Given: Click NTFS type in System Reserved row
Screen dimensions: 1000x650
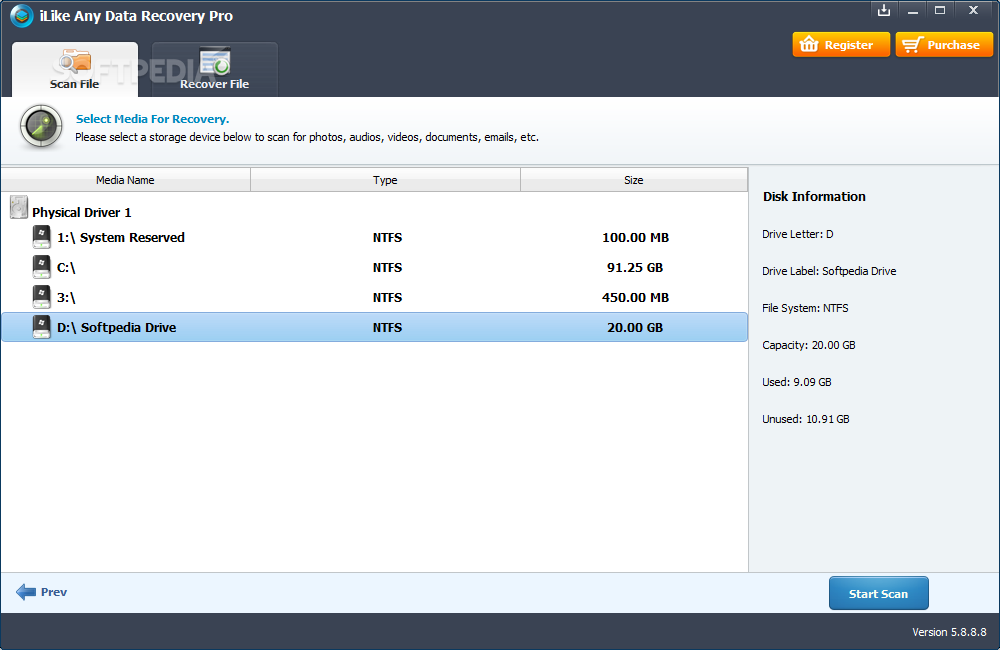Looking at the screenshot, I should (x=388, y=237).
